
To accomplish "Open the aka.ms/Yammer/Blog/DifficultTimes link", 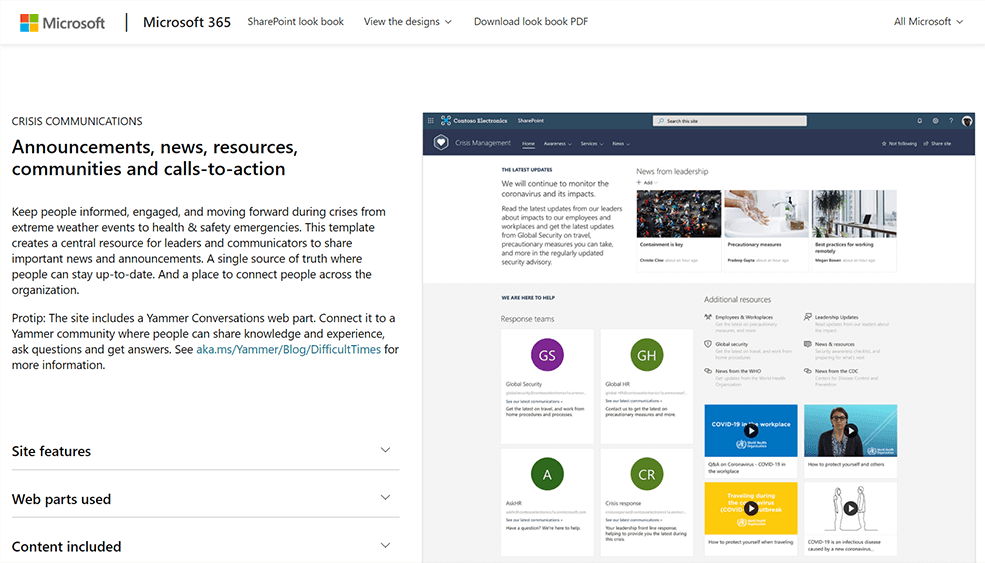I will pos(288,349).
